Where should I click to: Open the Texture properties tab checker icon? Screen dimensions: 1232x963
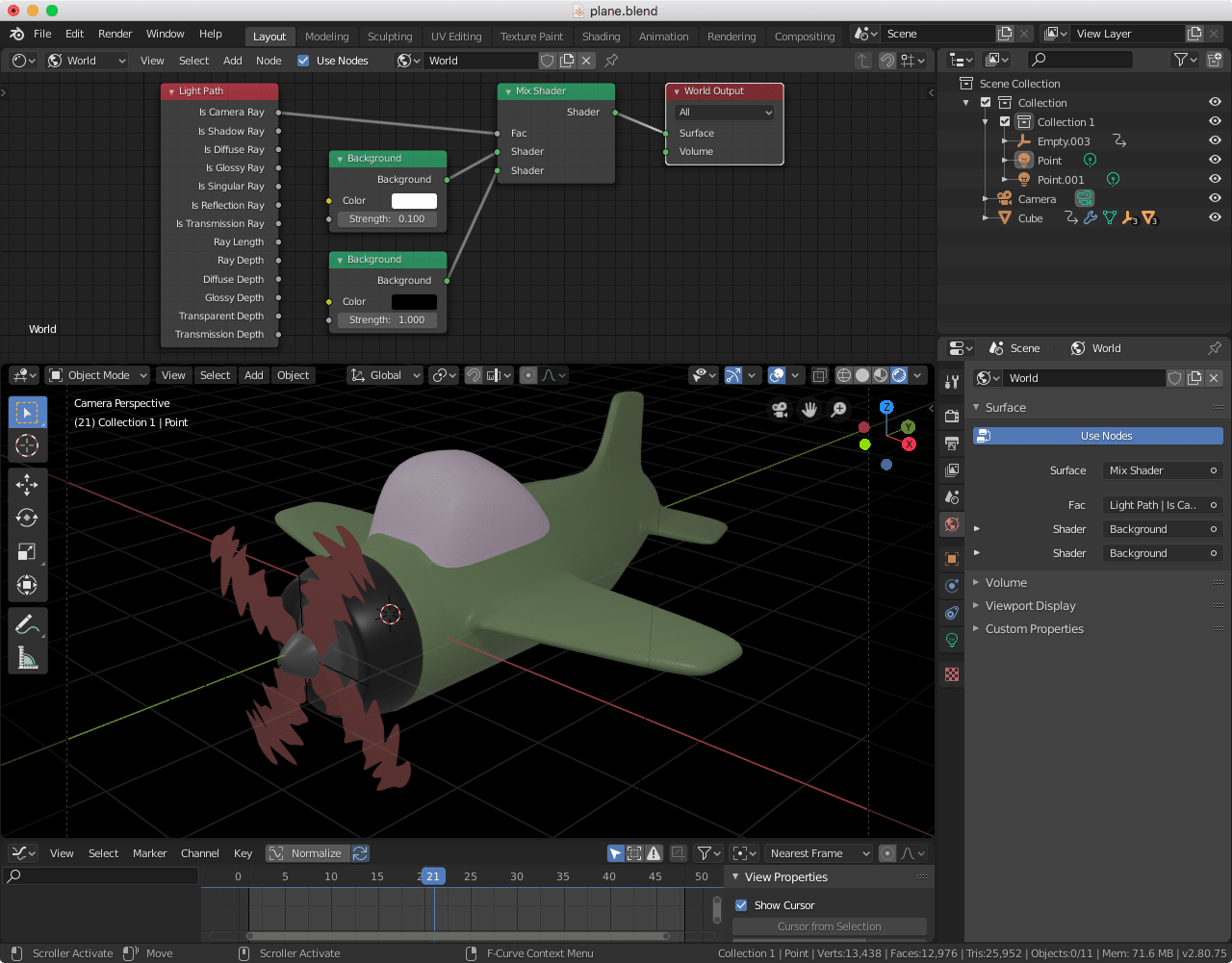tap(952, 674)
